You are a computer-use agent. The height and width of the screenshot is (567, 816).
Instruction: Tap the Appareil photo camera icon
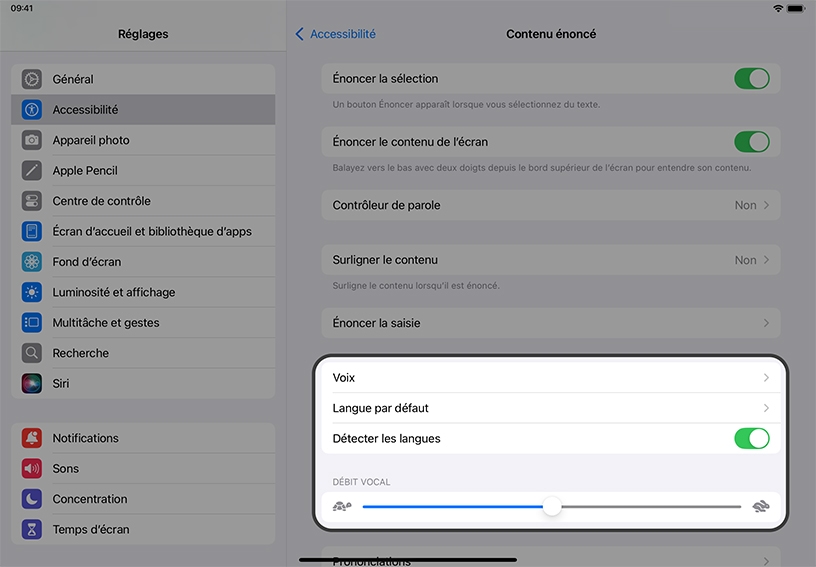click(x=32, y=140)
